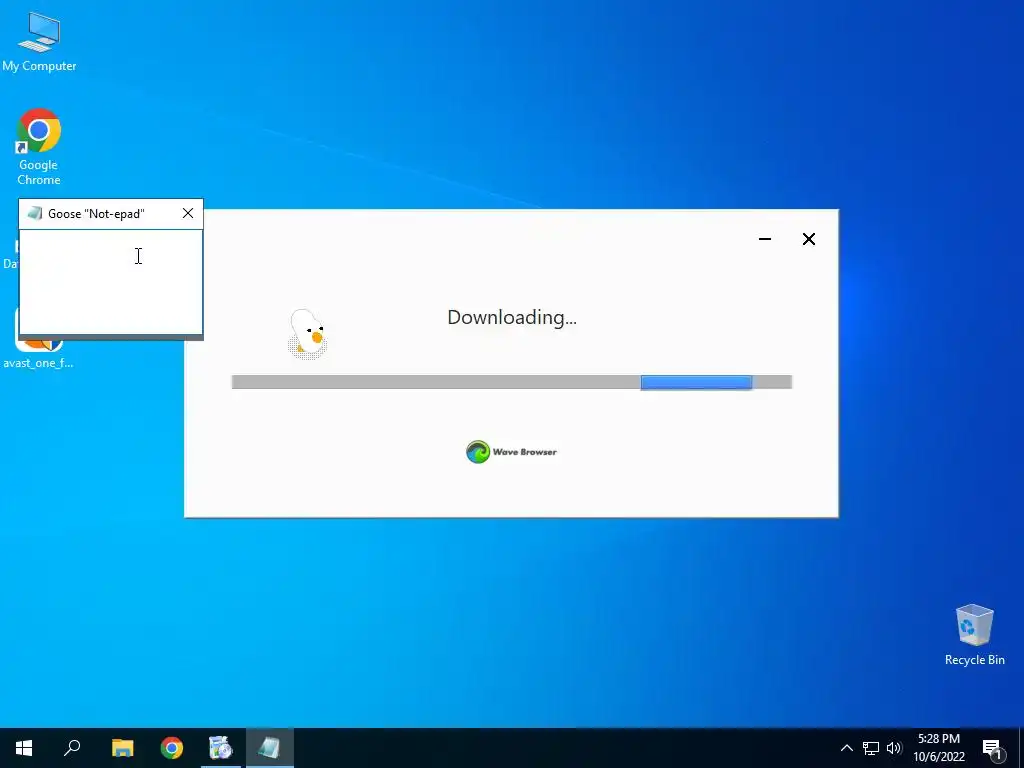Open the clock showing 5:28 PM
Screen dimensions: 1024x768
[x=938, y=748]
